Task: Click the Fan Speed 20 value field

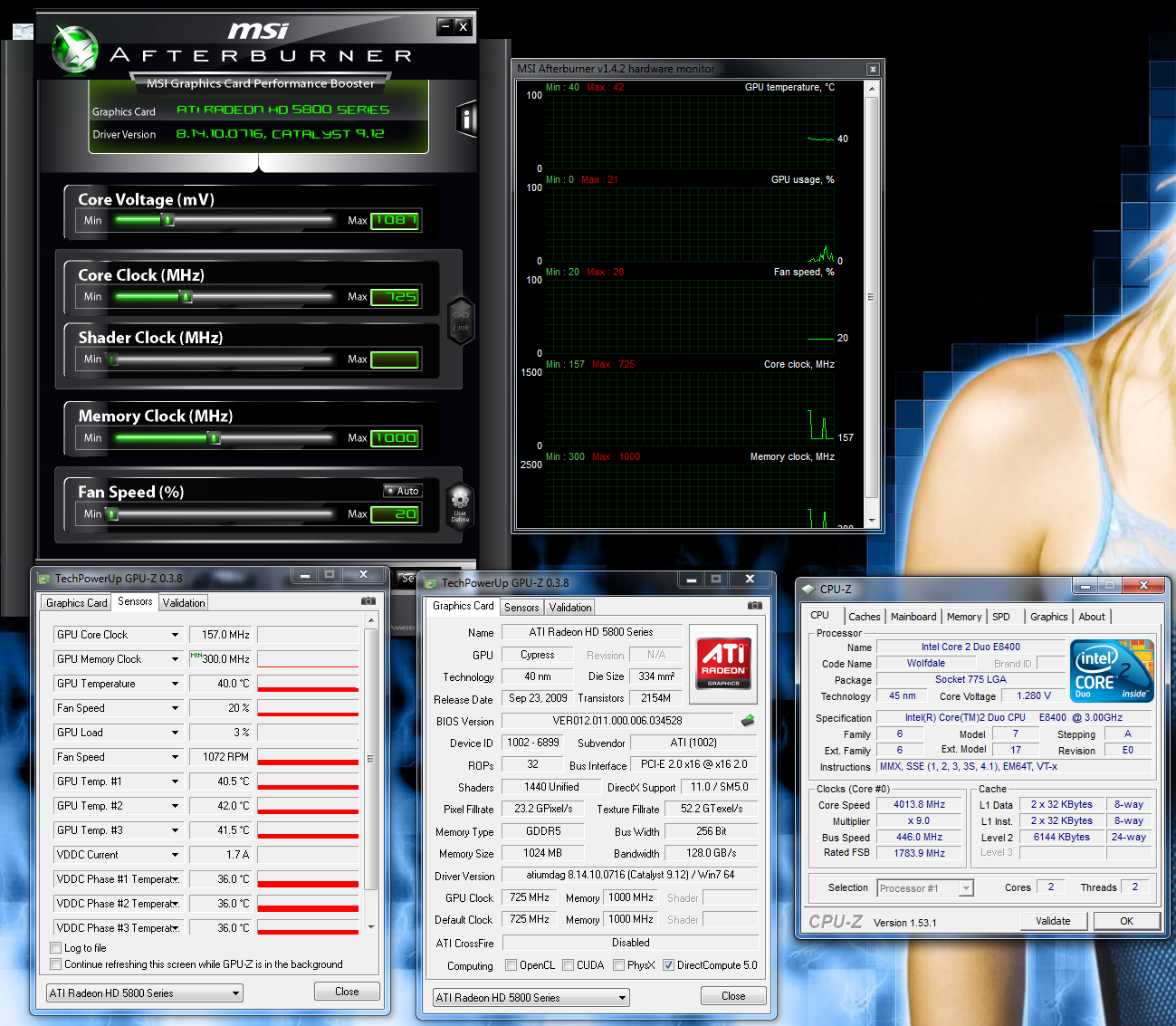Action: [x=395, y=513]
